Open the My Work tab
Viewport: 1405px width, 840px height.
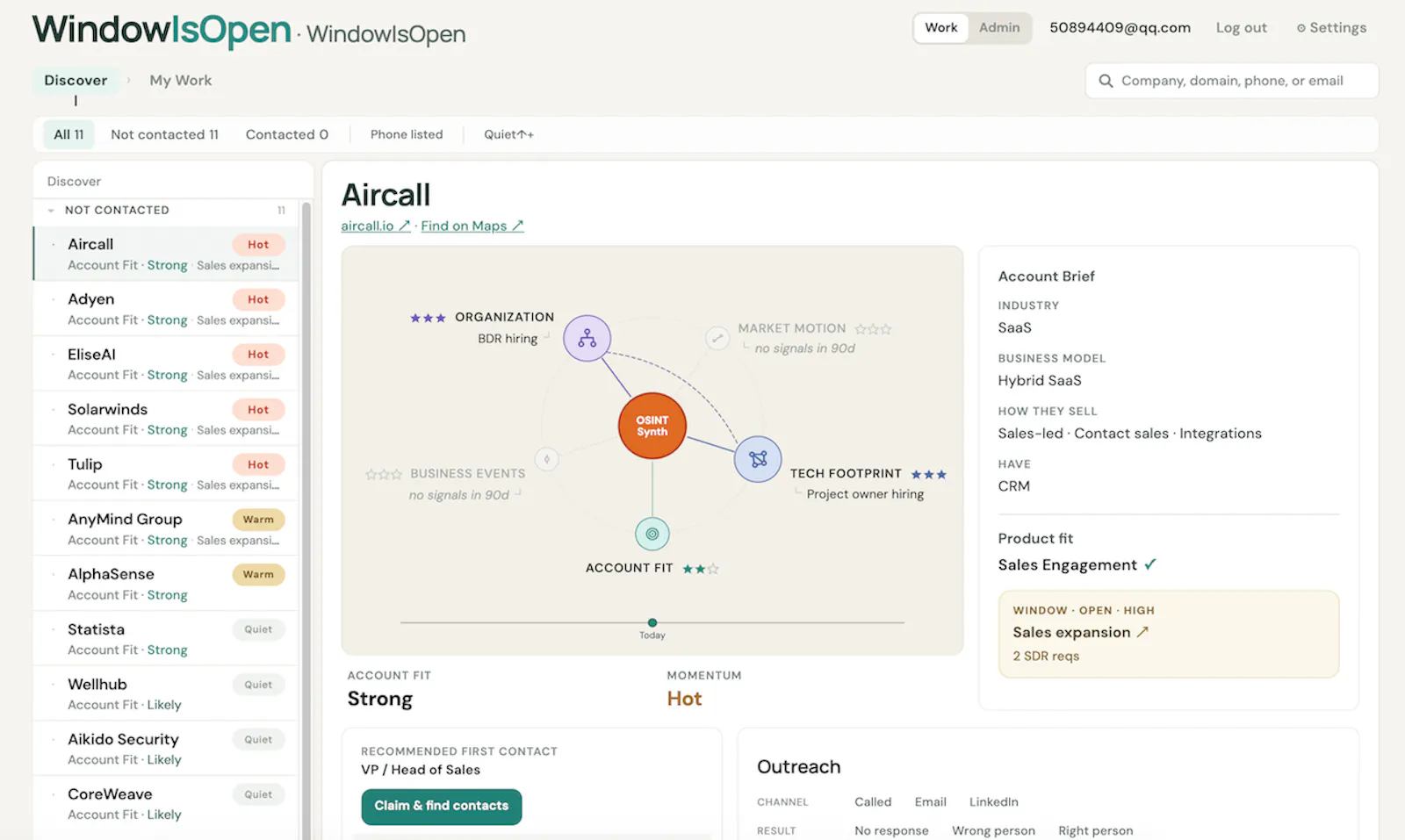(181, 81)
